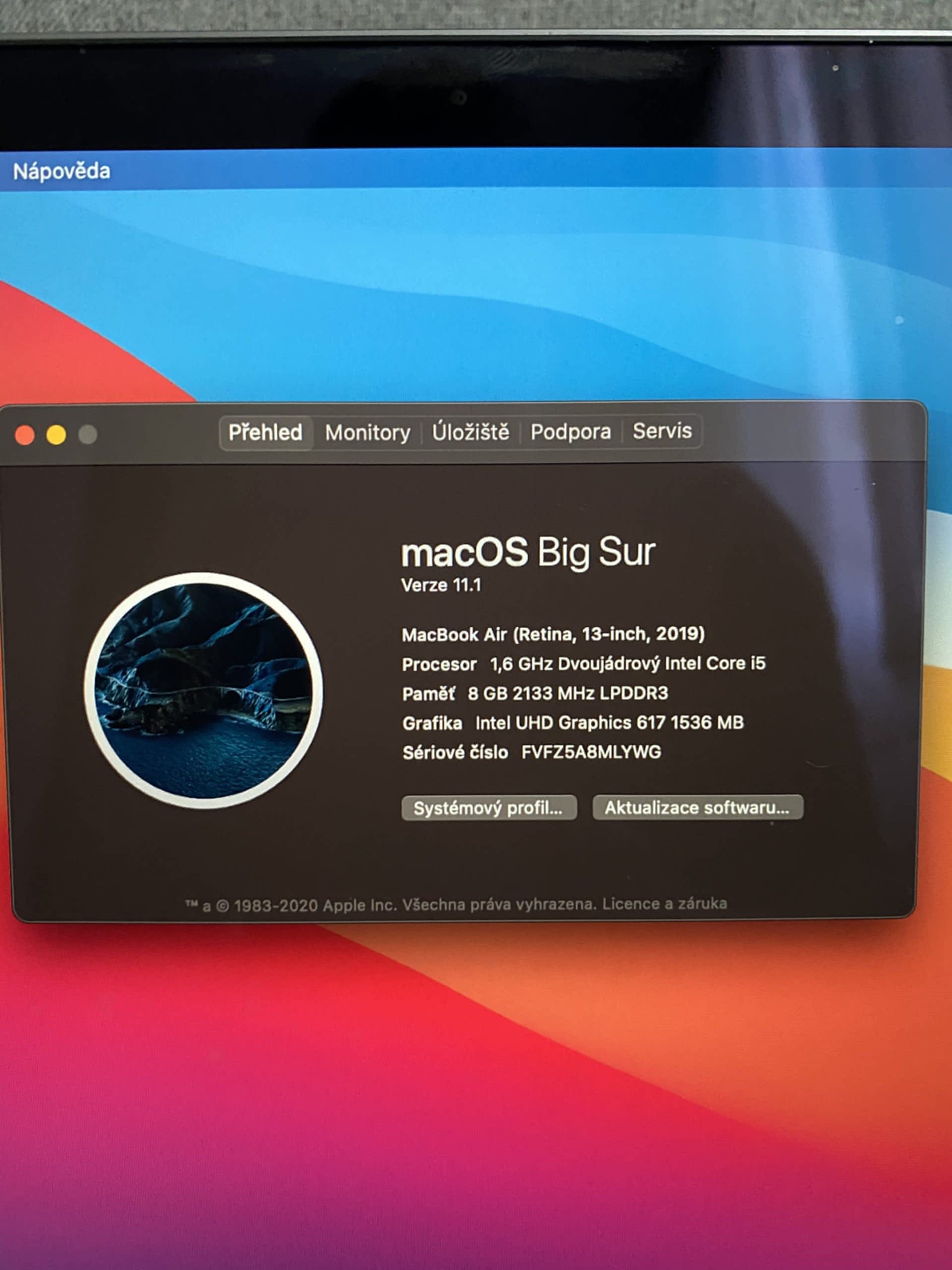Click the macOS Big Sur heading
This screenshot has width=952, height=1270.
pos(528,552)
